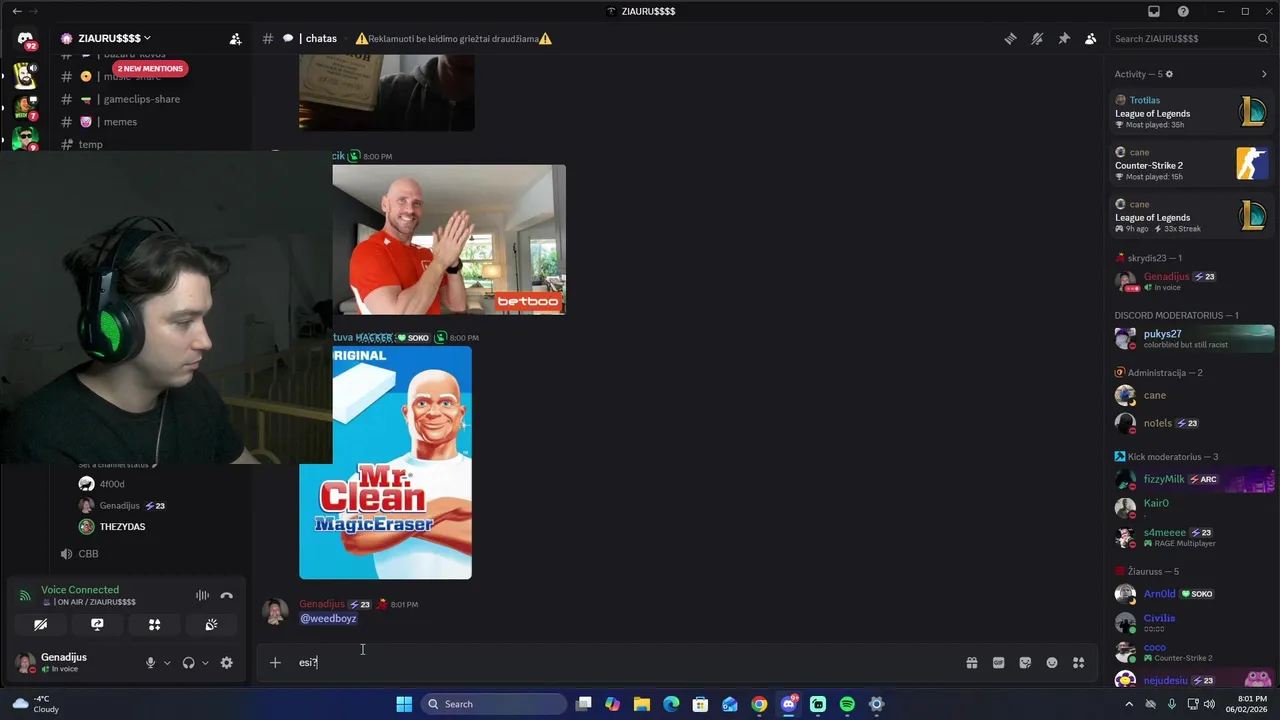Click member nejudesiu in member list
Image resolution: width=1280 pixels, height=720 pixels.
[1192, 680]
